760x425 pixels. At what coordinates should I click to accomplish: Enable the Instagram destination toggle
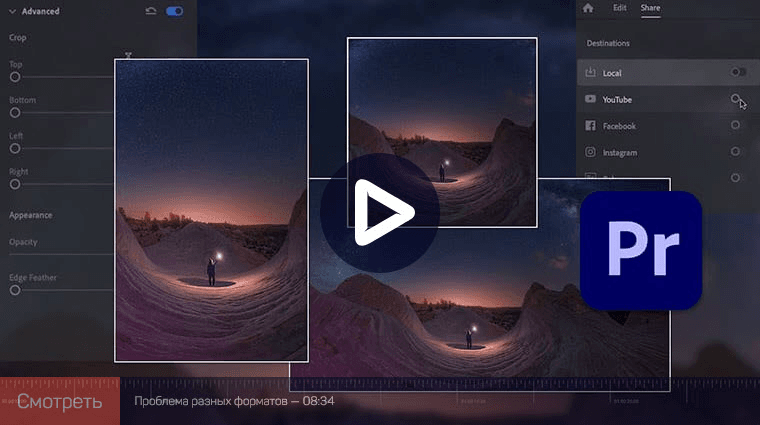[x=735, y=152]
